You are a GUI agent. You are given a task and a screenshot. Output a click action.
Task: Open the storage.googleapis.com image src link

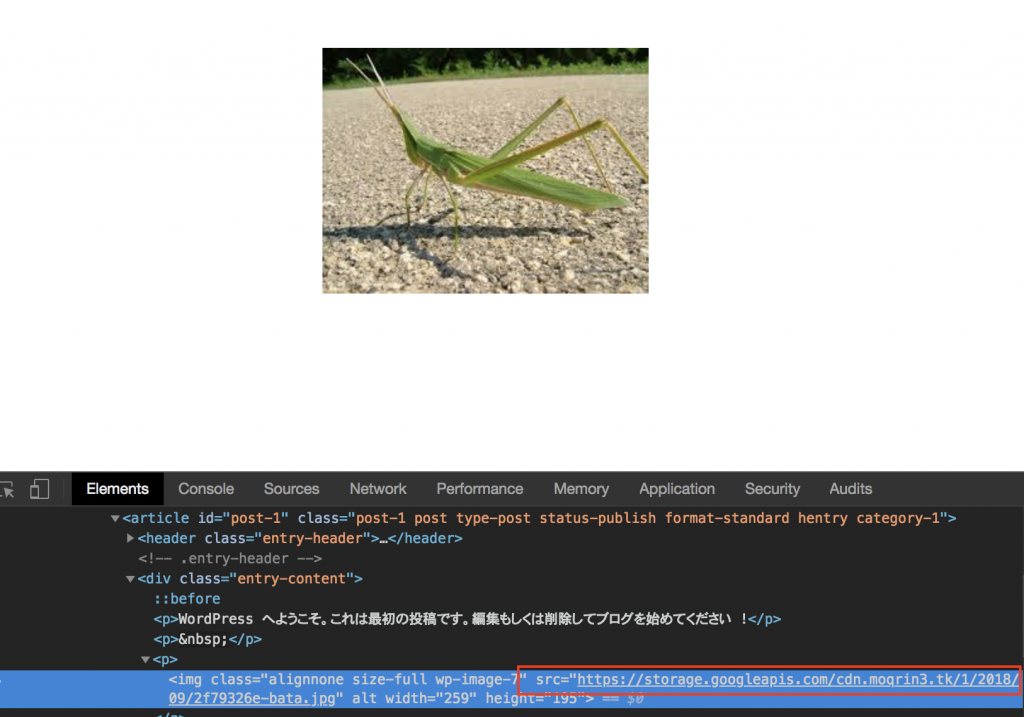pos(797,680)
